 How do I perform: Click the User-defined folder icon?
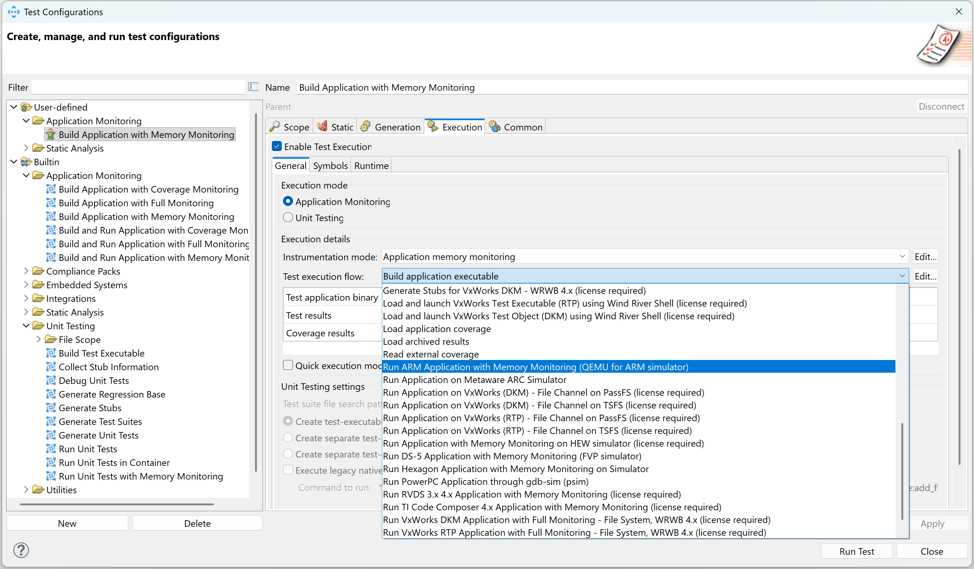click(26, 107)
